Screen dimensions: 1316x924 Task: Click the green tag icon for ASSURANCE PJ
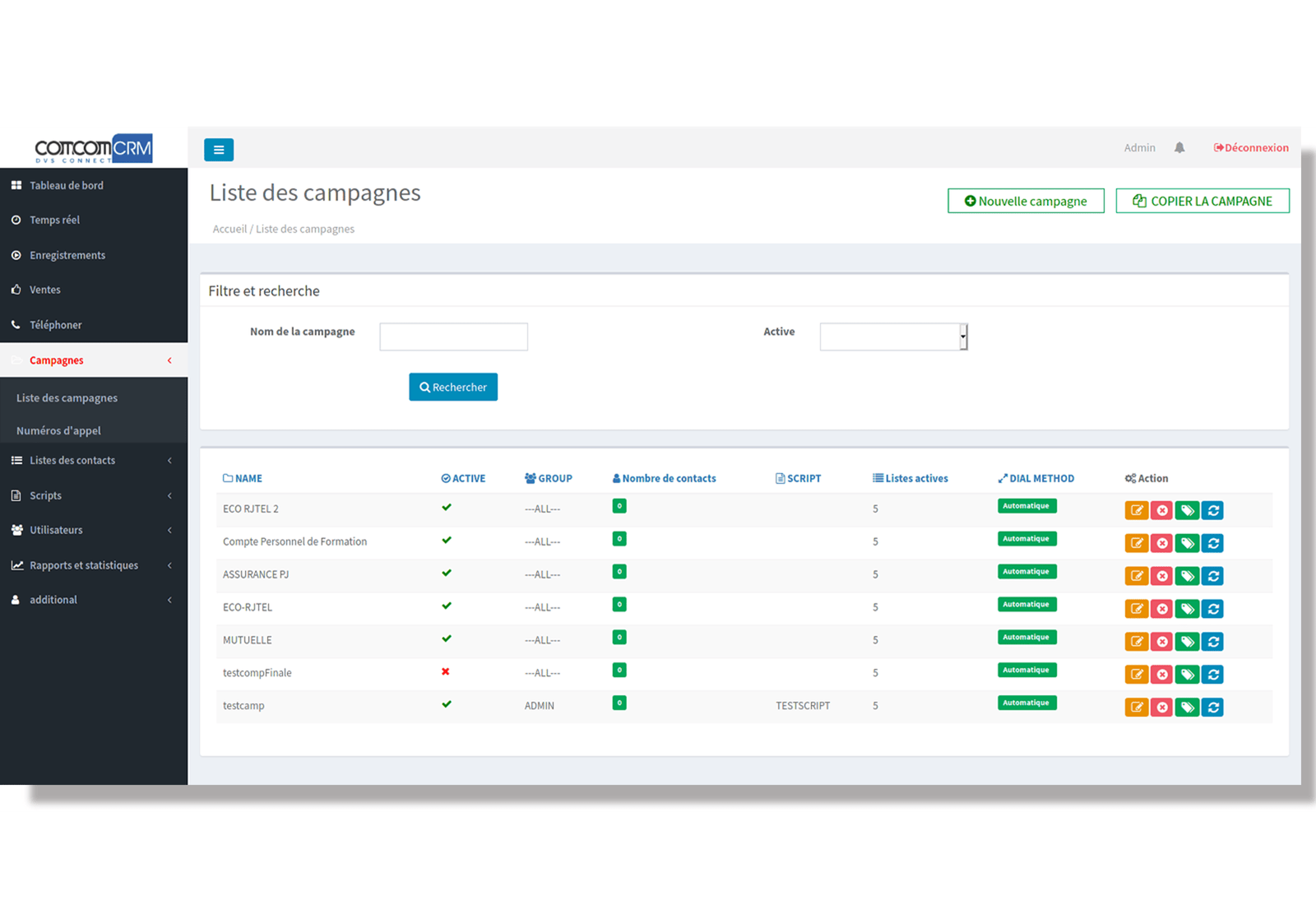click(1187, 576)
